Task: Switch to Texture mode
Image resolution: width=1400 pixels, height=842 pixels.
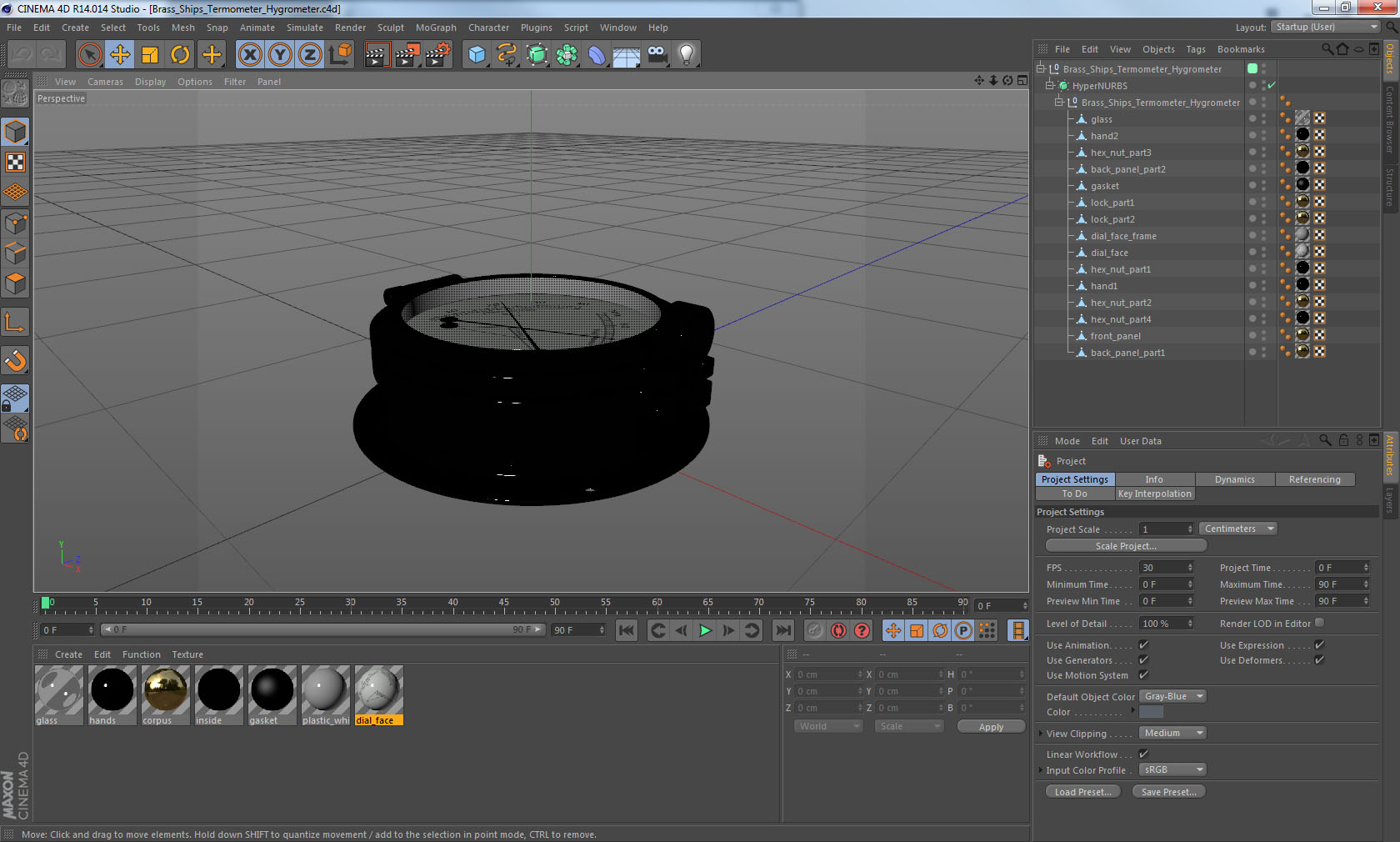Action: 16,162
